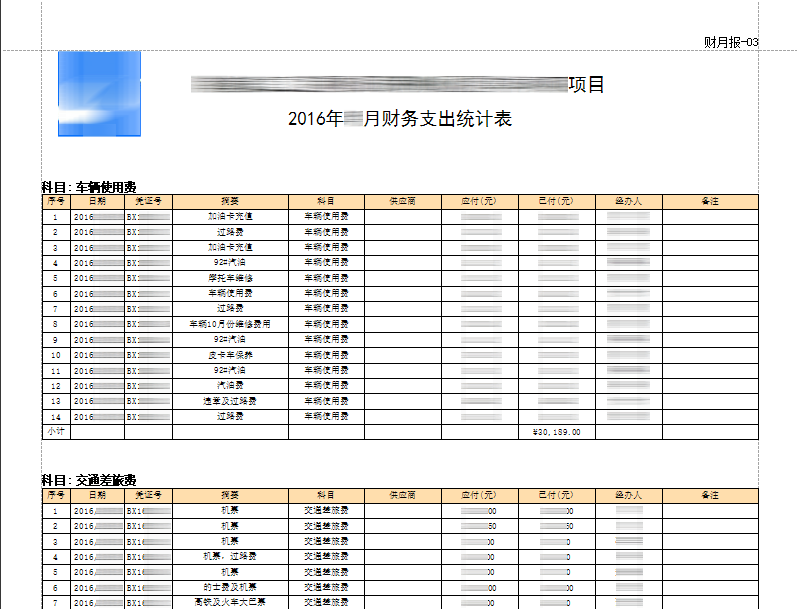This screenshot has height=609, width=798.
Task: Click the 项目 text in the heading
Action: [586, 84]
